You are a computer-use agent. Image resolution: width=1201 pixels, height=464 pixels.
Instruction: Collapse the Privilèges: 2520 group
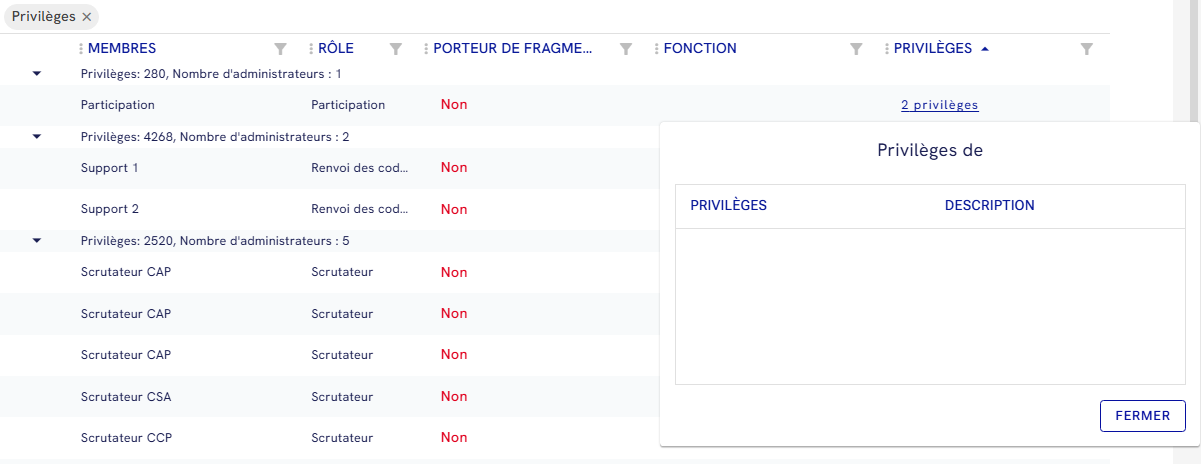[x=37, y=241]
